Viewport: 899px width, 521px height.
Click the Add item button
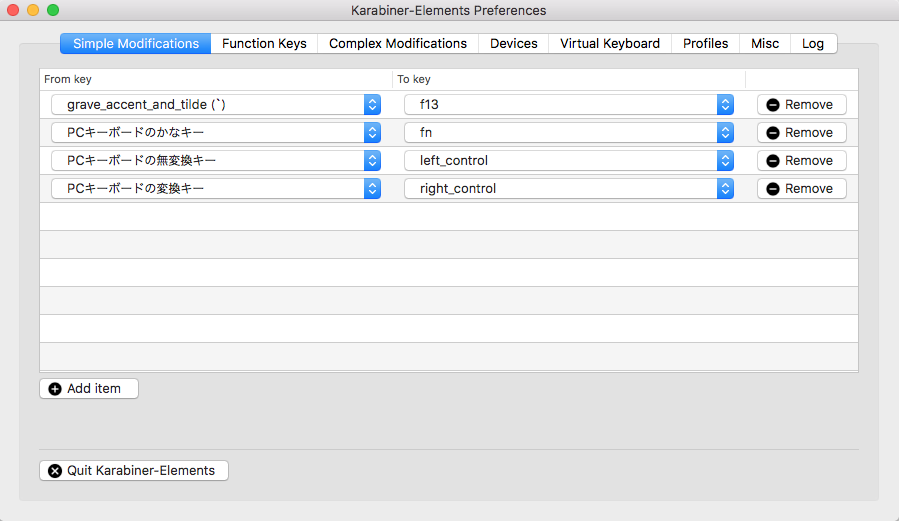point(89,389)
